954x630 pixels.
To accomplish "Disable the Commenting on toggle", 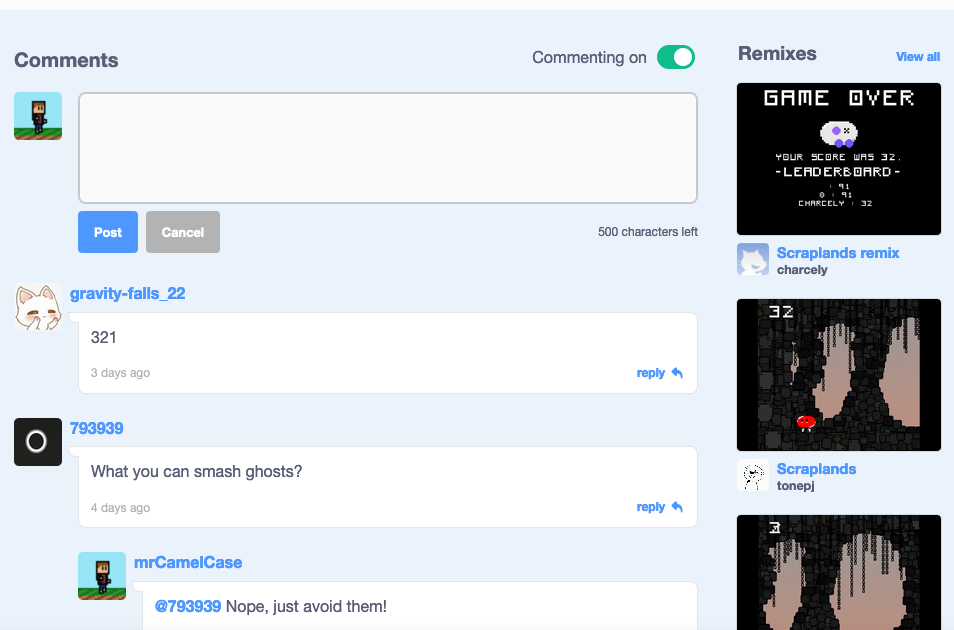I will point(676,57).
